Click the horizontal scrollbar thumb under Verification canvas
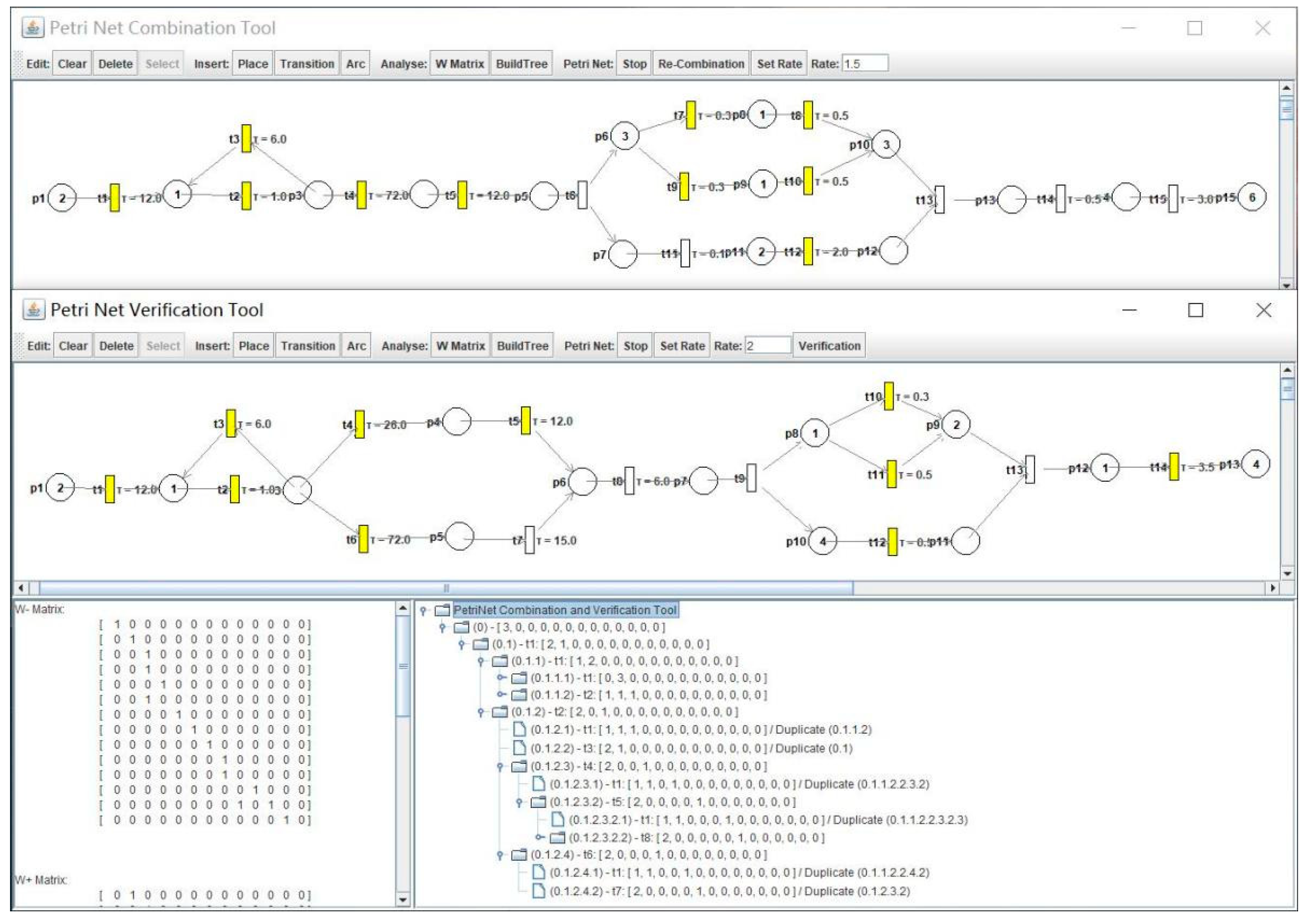The image size is (1309, 924). click(x=446, y=588)
